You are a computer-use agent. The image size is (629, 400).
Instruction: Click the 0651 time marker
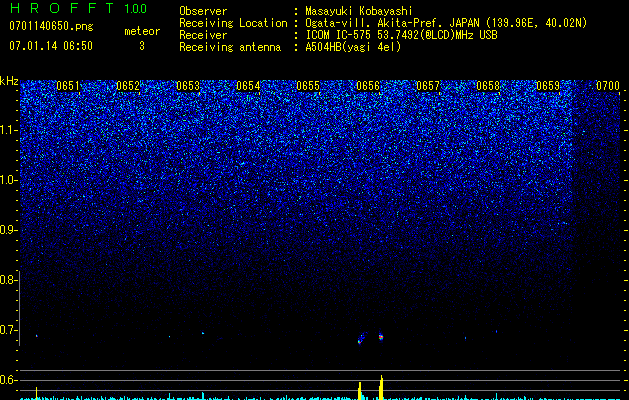click(x=67, y=86)
